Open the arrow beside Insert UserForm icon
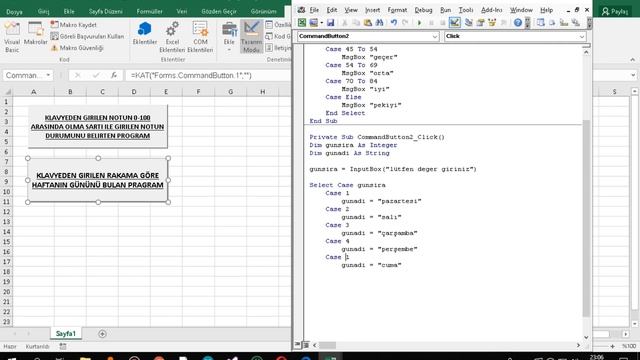 (322, 23)
